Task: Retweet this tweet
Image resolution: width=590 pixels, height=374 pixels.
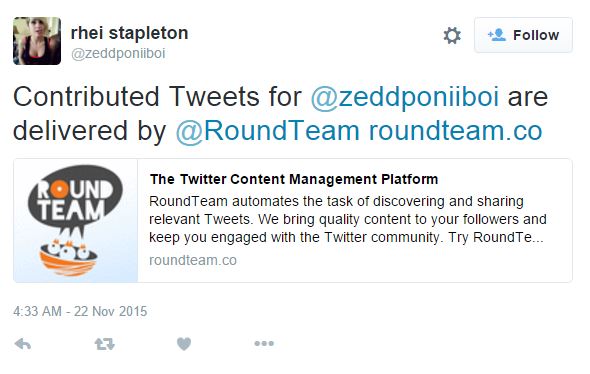Action: coord(104,344)
